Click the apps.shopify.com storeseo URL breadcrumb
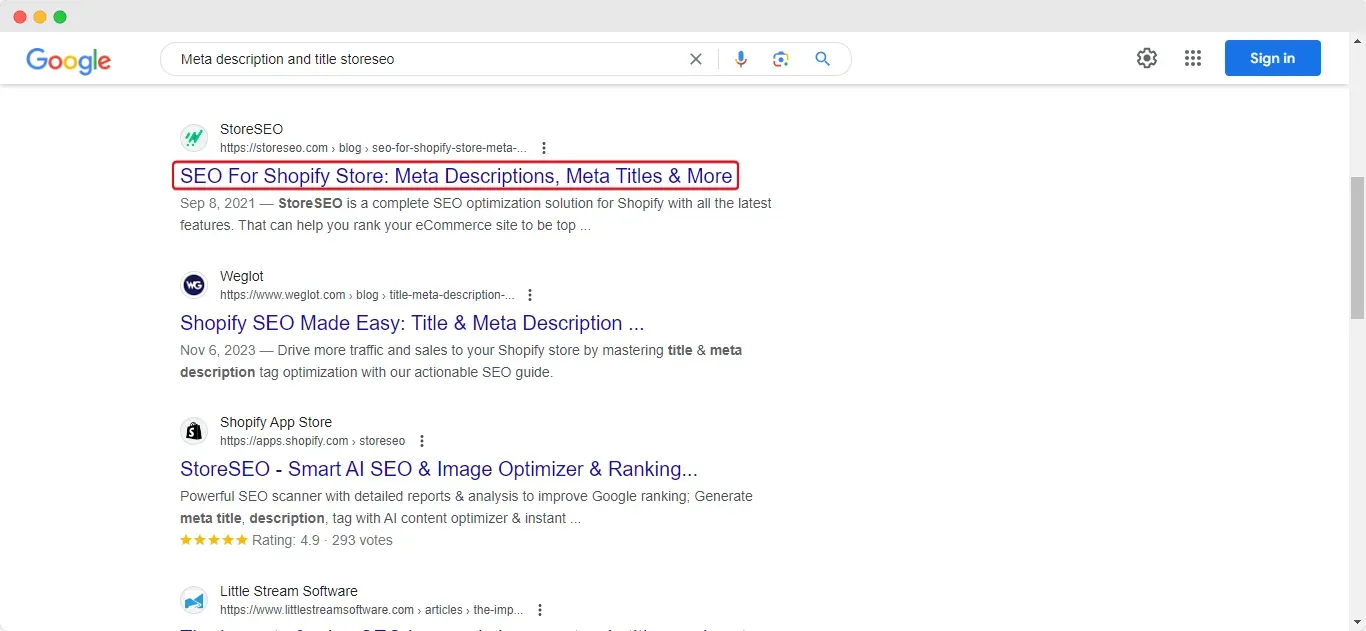Screen dimensions: 1366x631 click(x=312, y=441)
